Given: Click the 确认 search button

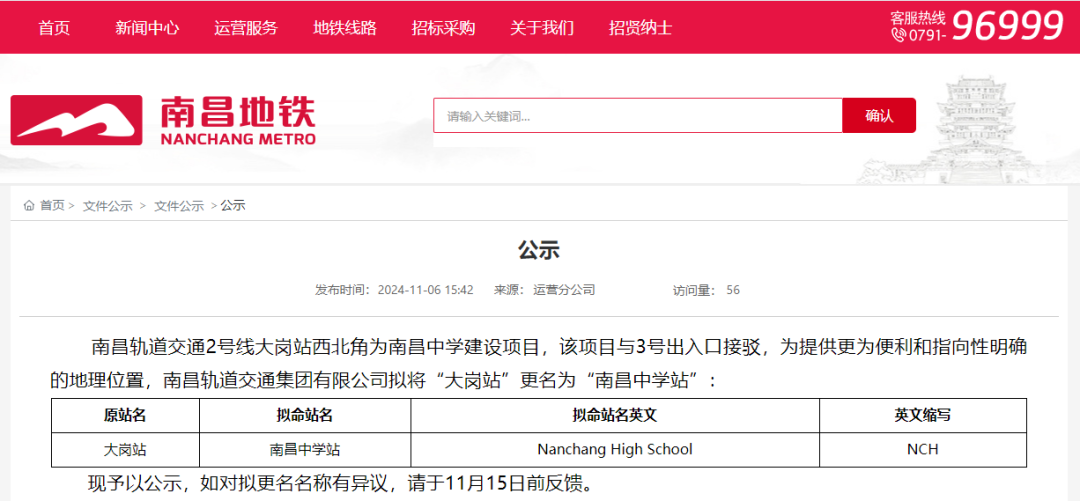Looking at the screenshot, I should tap(879, 116).
